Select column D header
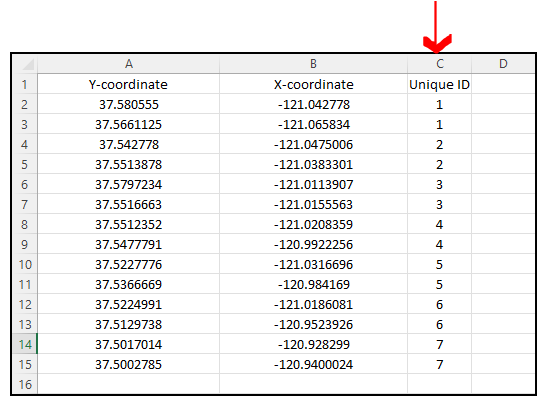Image resolution: width=557 pixels, height=410 pixels. [503, 64]
